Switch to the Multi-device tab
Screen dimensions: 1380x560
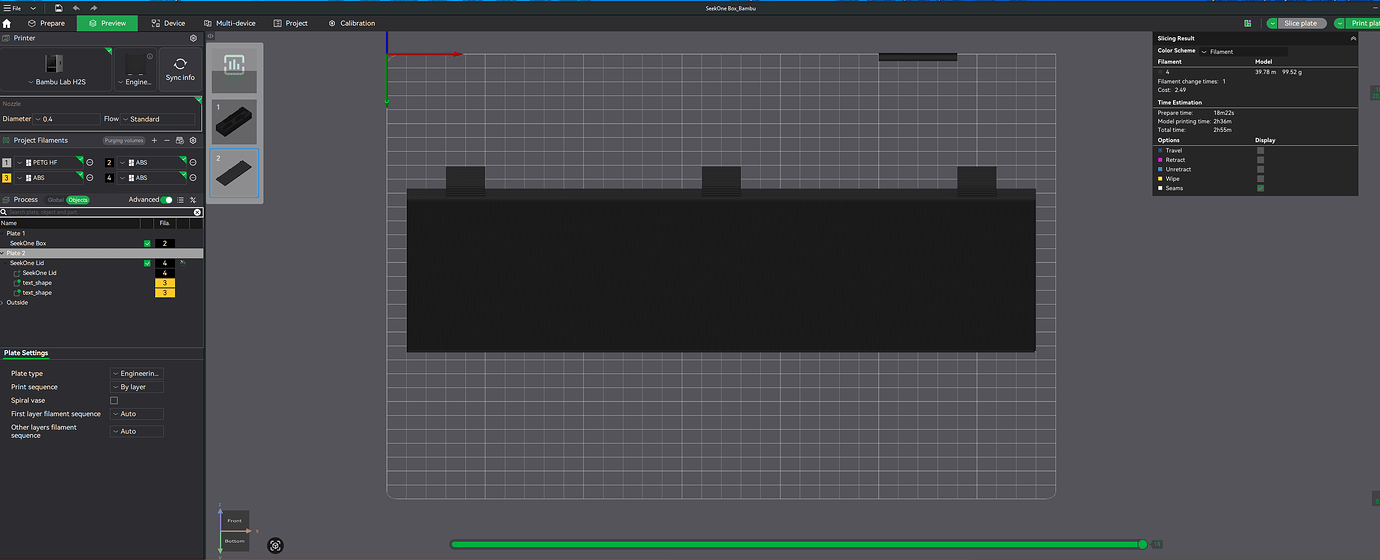click(x=229, y=23)
